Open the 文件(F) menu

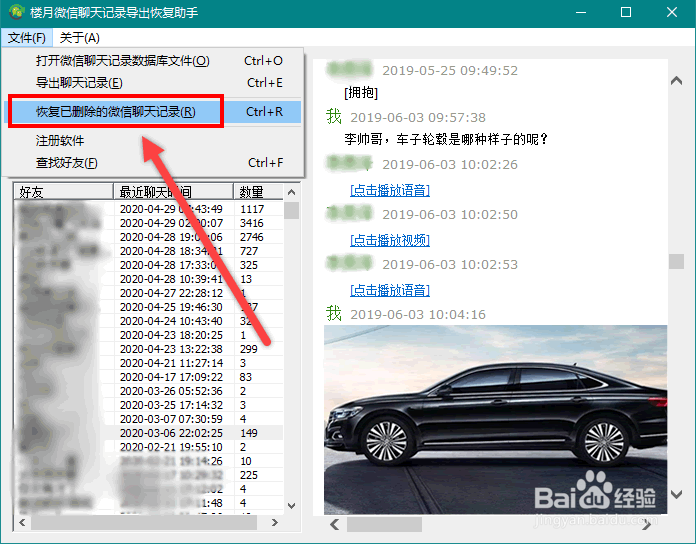coord(27,38)
